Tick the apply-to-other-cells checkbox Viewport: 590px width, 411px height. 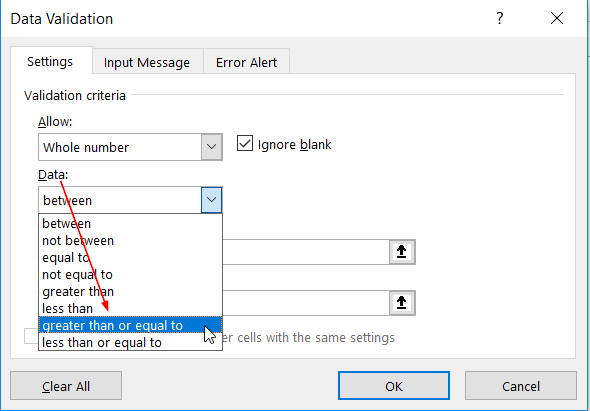tap(31, 336)
